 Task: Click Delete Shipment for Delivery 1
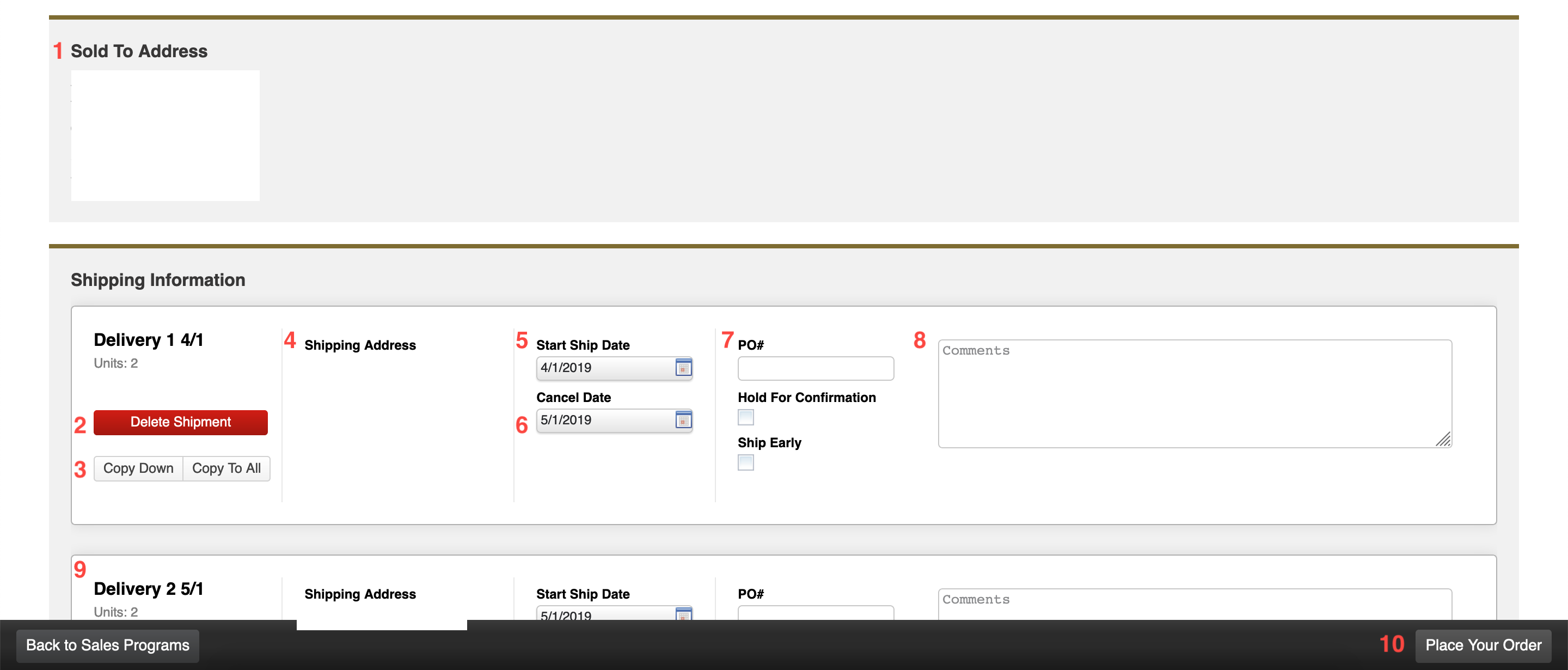[x=180, y=422]
